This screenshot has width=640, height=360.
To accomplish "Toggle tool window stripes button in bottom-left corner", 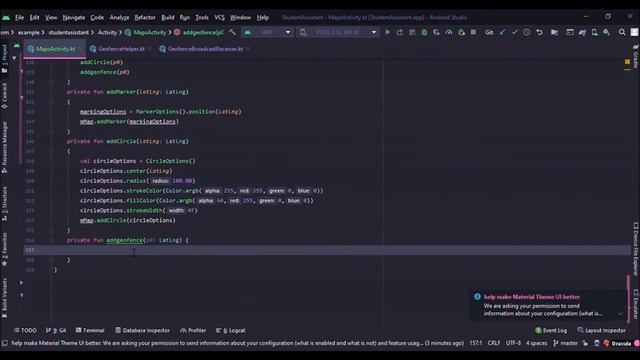I will (x=4, y=343).
